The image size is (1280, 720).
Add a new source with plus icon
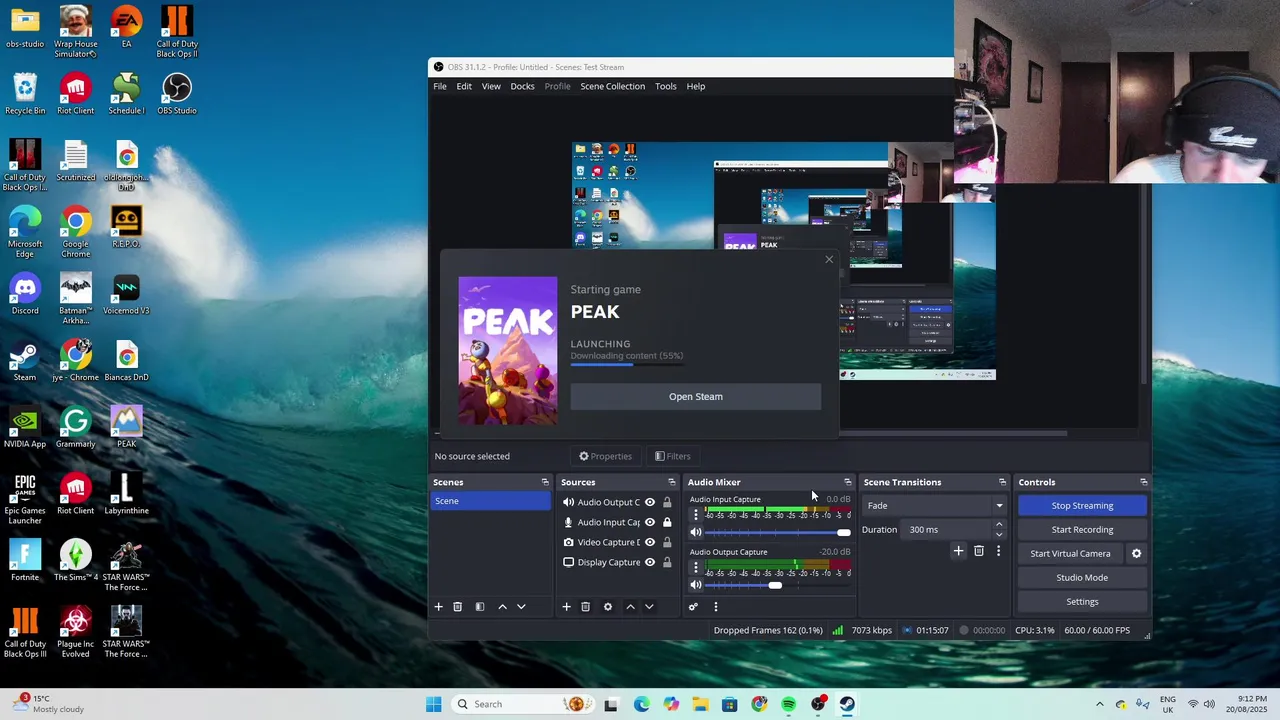[566, 607]
